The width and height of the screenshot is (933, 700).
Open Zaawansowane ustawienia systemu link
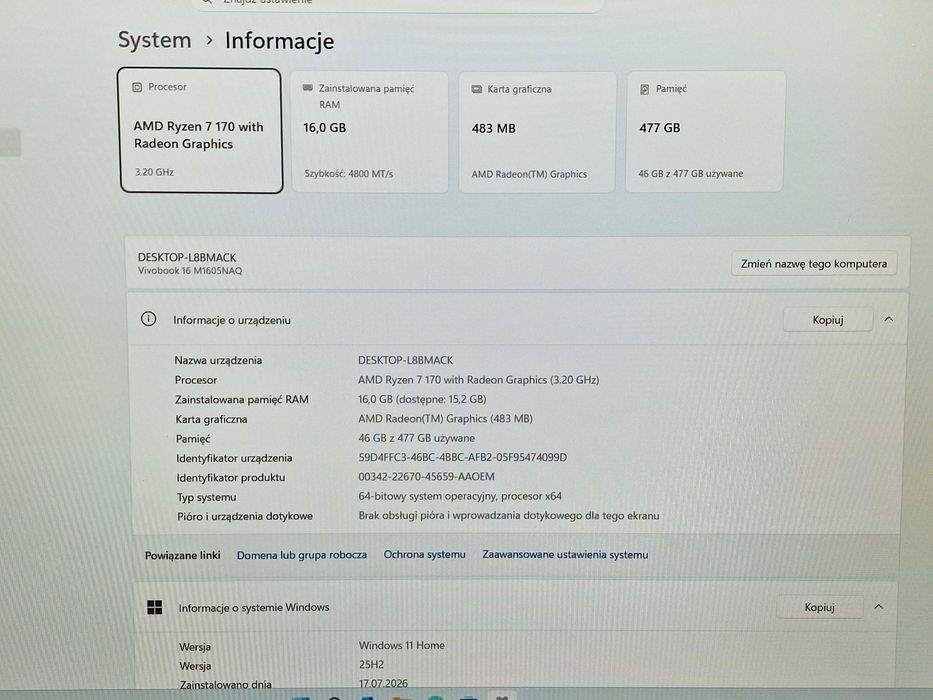tap(565, 554)
